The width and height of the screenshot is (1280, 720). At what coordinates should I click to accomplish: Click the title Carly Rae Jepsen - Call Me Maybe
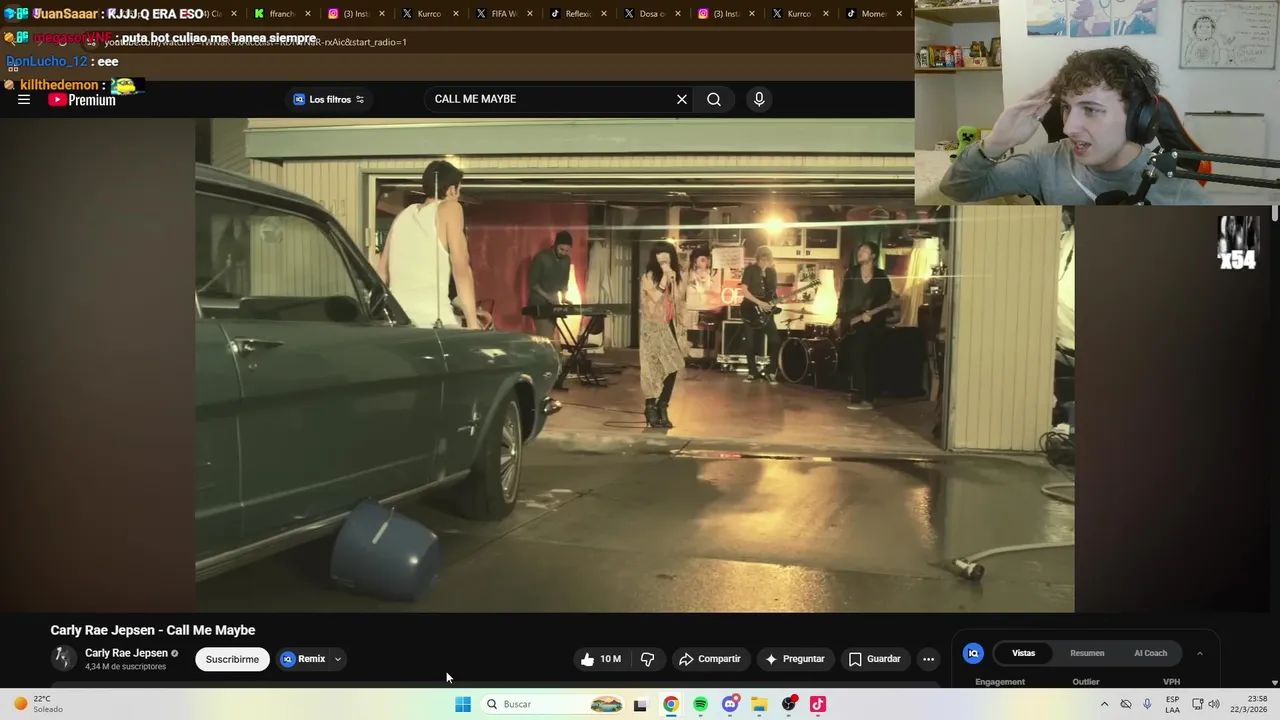tap(153, 630)
